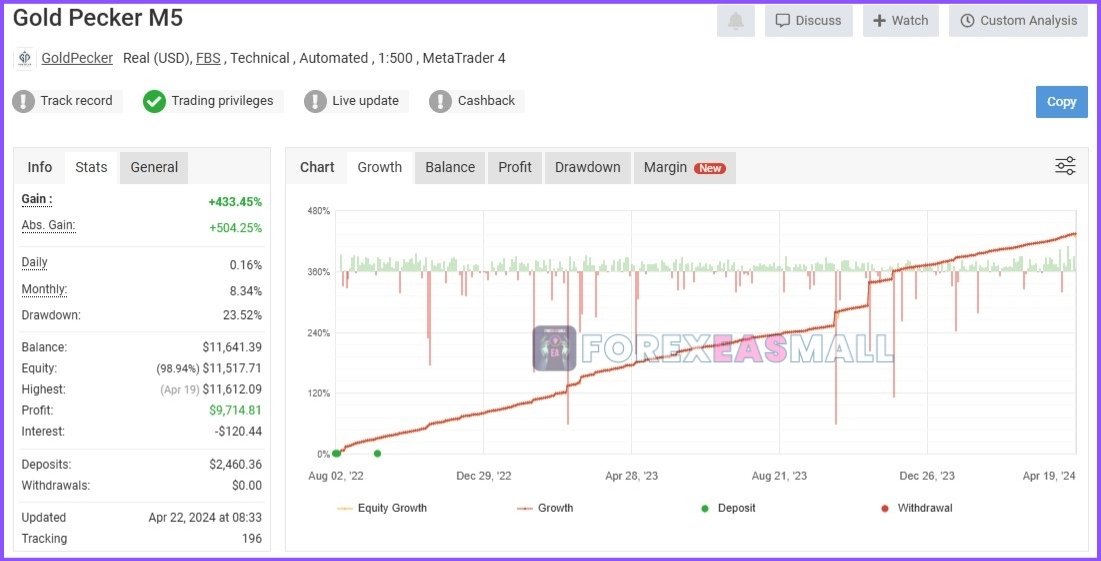This screenshot has width=1101, height=561.
Task: Click the 480% axis label
Action: point(319,211)
